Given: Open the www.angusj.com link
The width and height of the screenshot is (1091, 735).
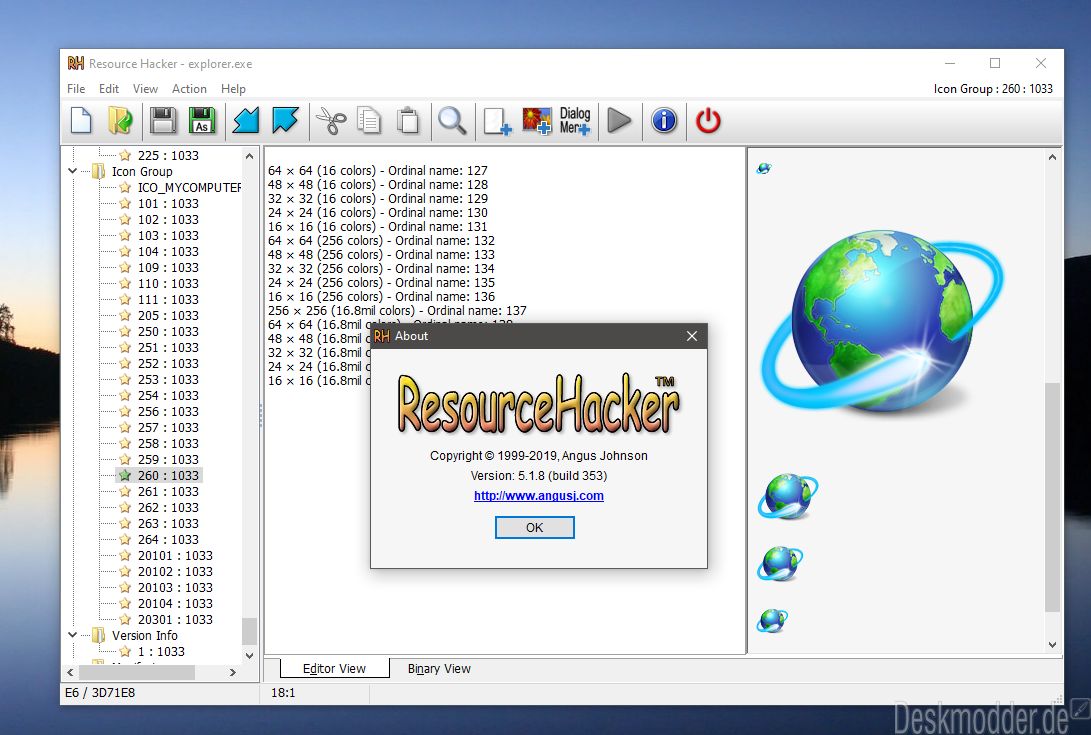Looking at the screenshot, I should click(x=538, y=495).
